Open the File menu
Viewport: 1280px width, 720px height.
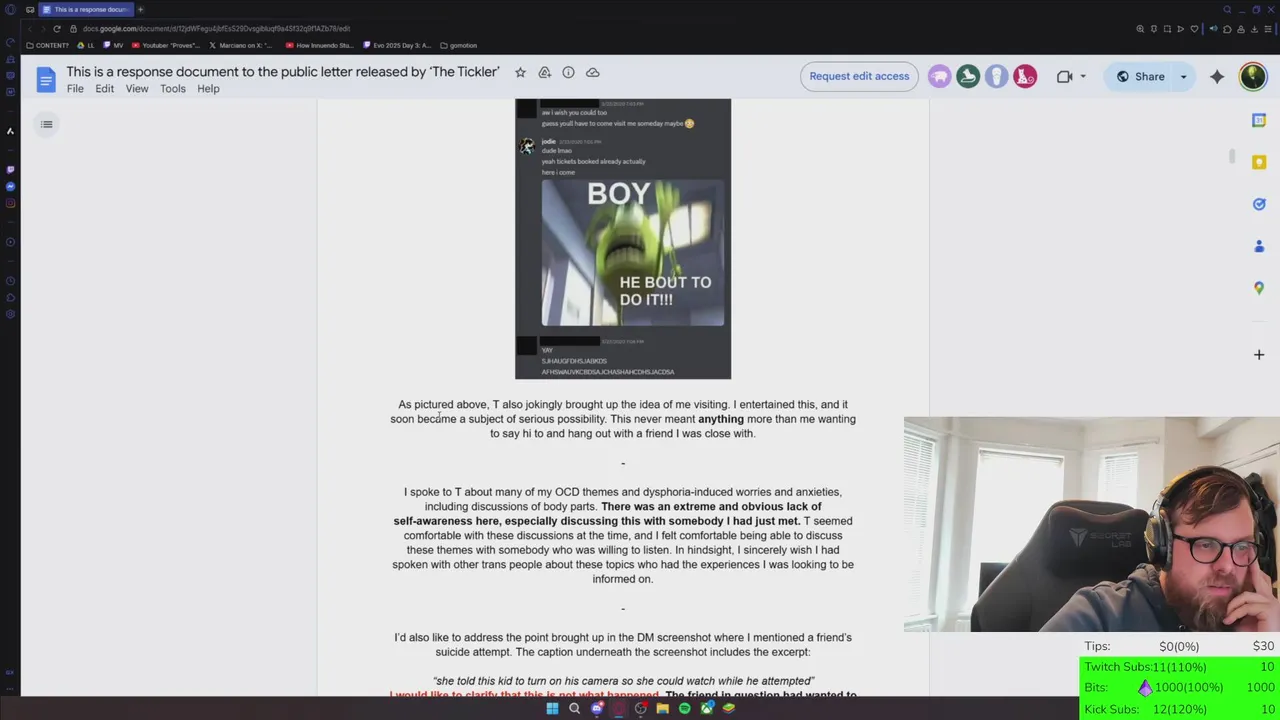click(75, 89)
